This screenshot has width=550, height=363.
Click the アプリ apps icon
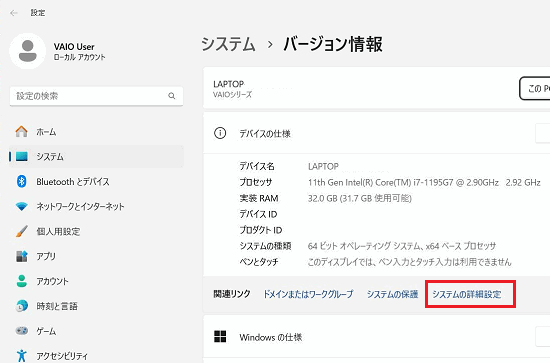[21, 256]
